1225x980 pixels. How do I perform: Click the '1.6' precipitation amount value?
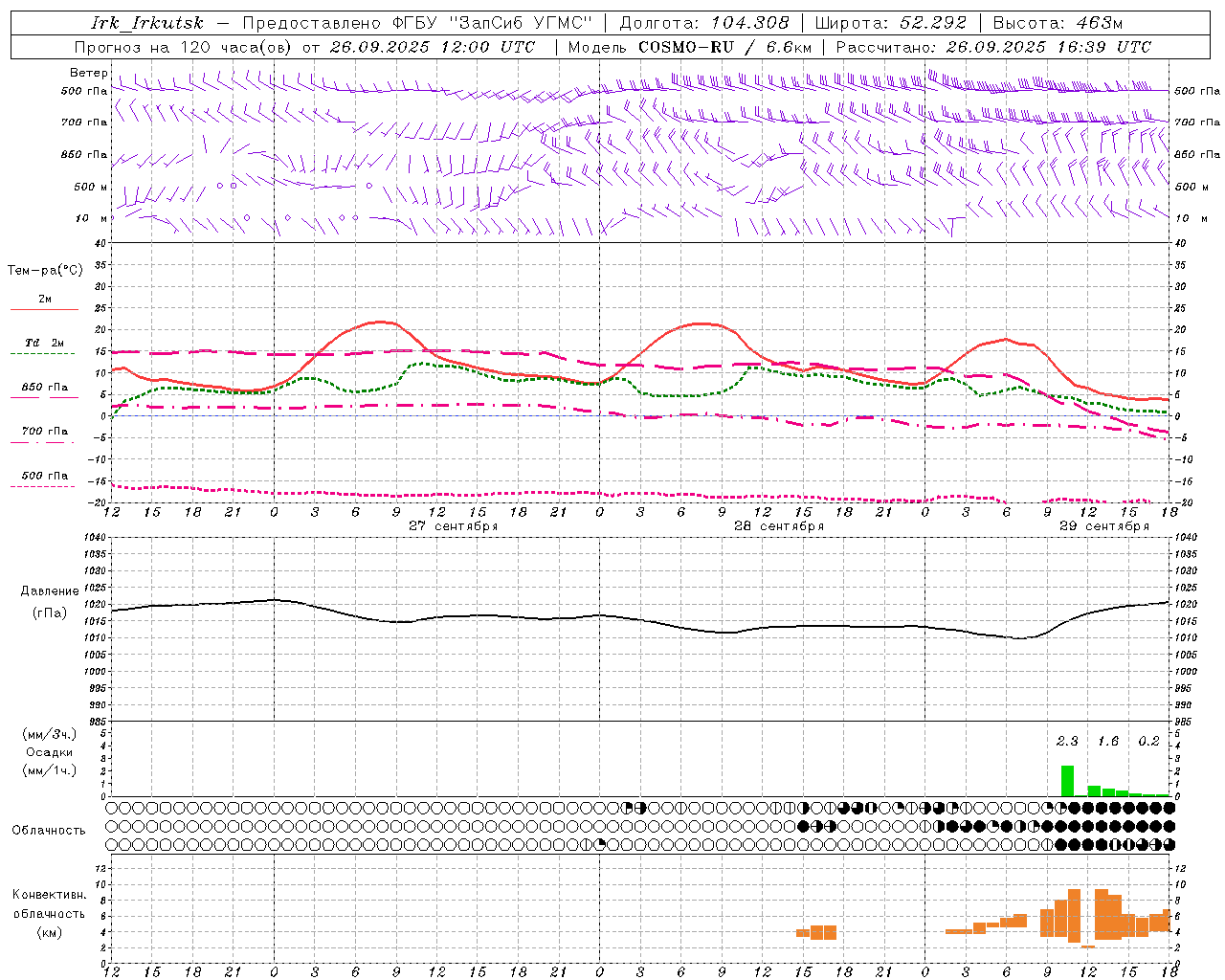coord(1108,742)
